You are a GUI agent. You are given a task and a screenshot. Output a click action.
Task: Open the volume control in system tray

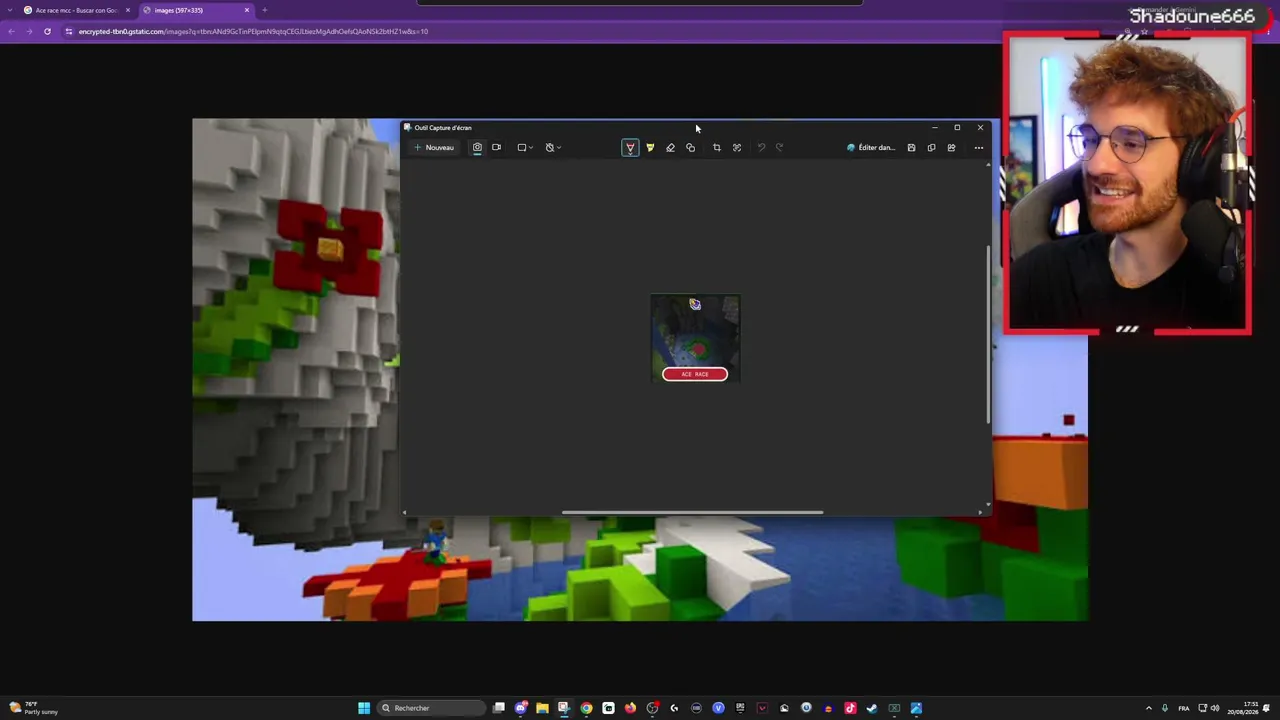coord(1215,708)
